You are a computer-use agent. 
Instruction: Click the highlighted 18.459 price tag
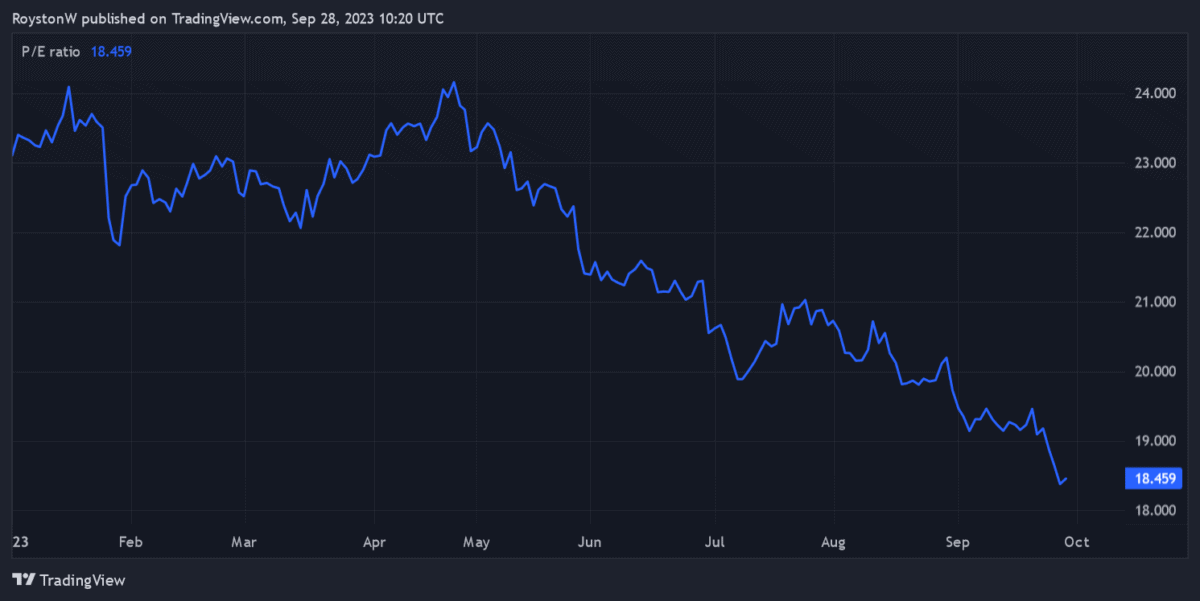1153,479
